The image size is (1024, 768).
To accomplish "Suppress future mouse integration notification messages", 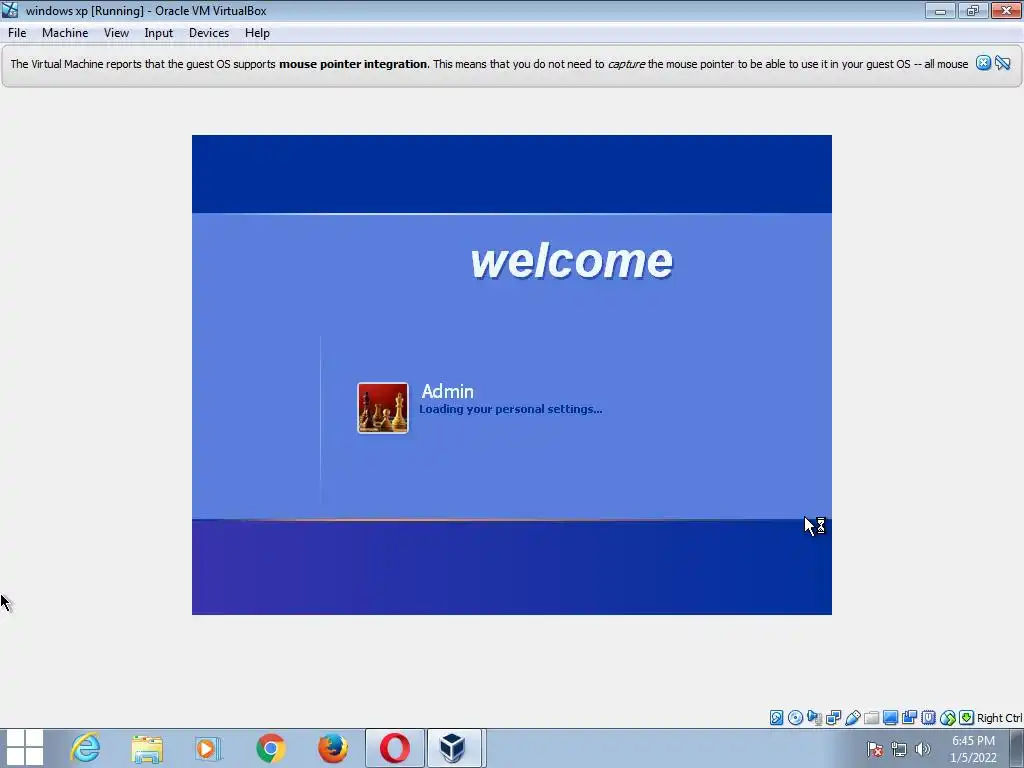I will 1002,63.
